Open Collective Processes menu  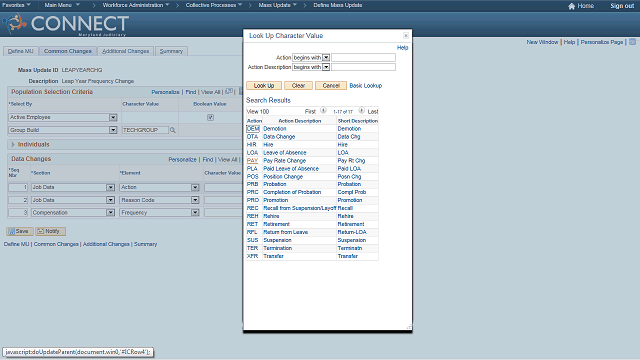pos(213,5)
